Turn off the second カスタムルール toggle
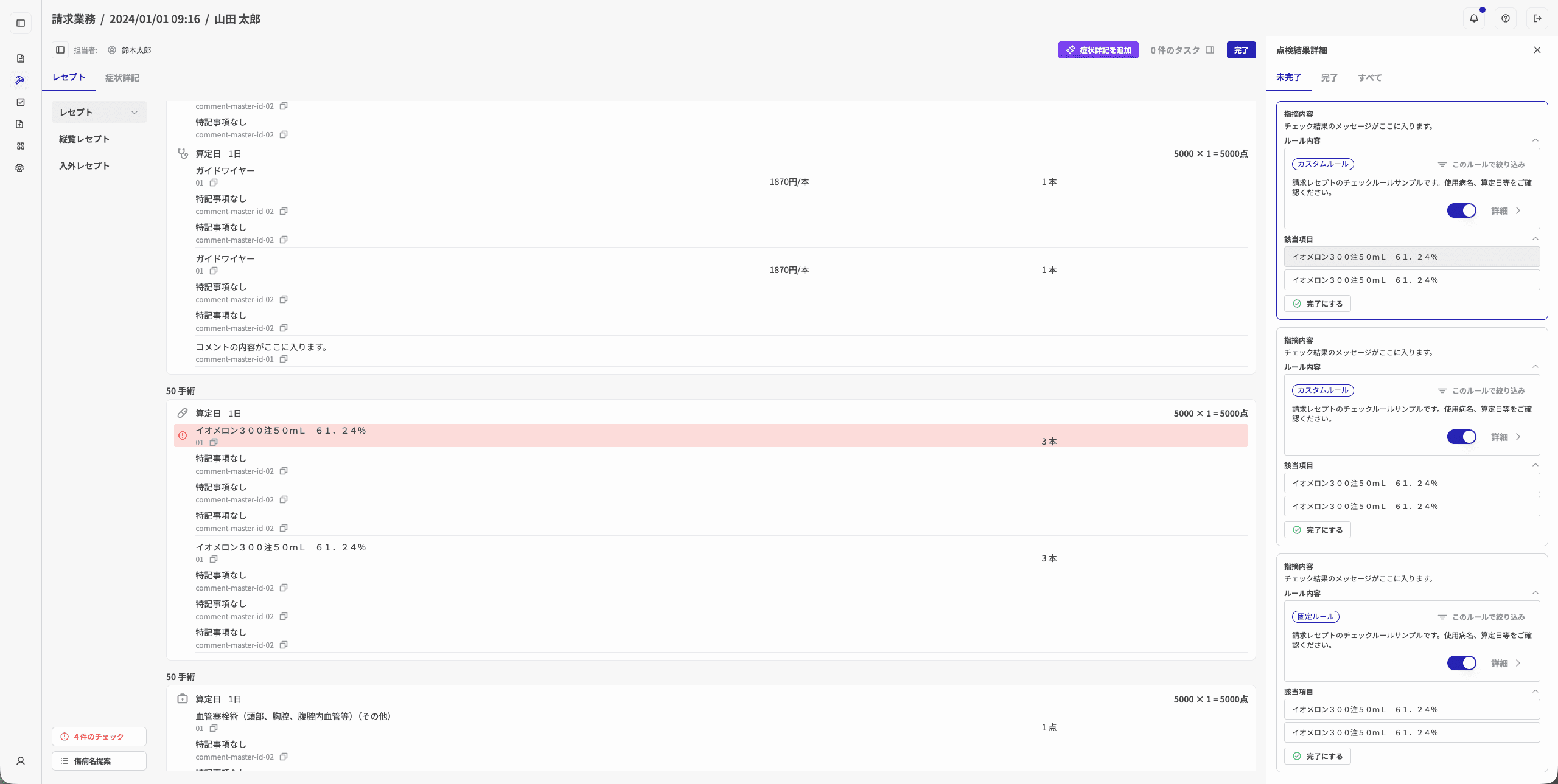 tap(1461, 437)
